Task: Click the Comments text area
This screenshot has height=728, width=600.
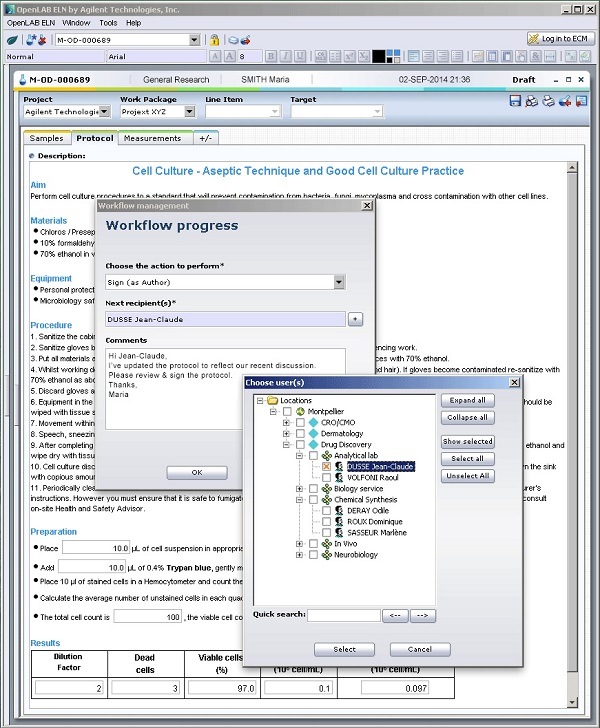Action: tap(225, 389)
